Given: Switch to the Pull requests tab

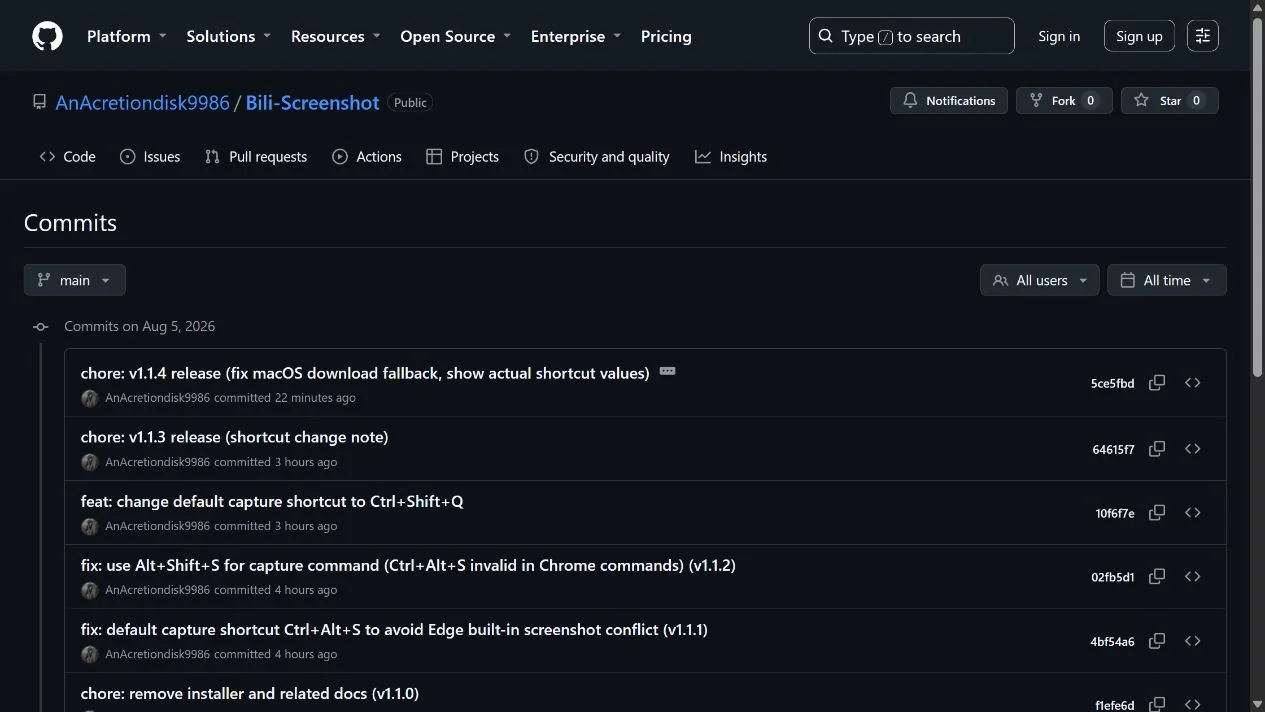Looking at the screenshot, I should 256,157.
